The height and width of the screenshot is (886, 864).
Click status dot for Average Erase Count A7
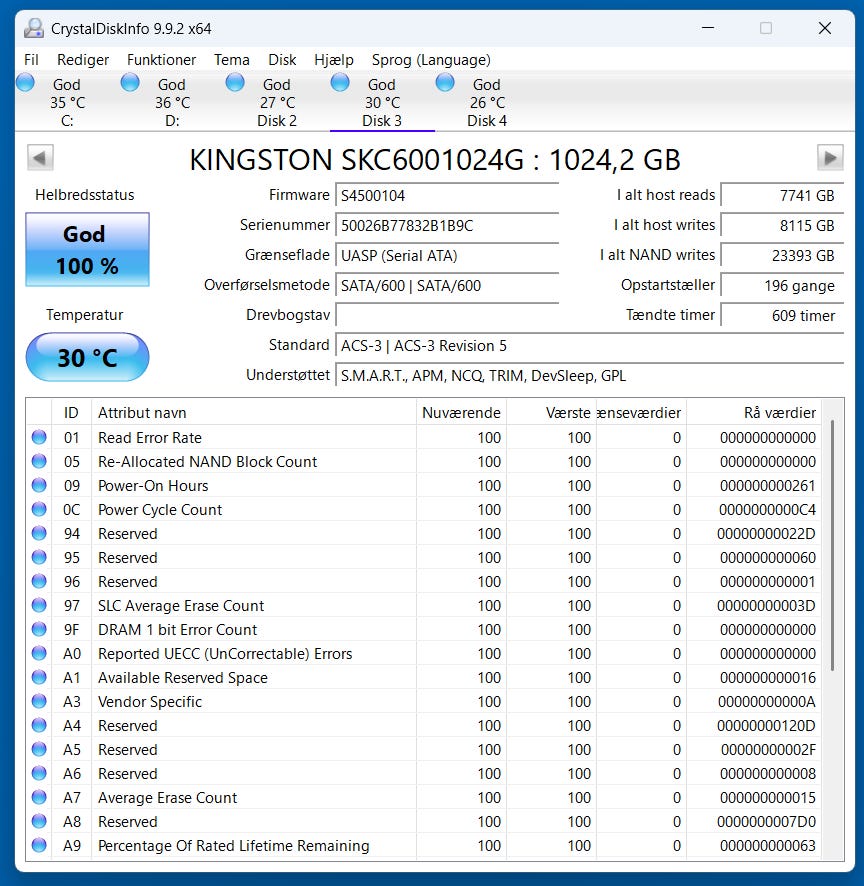[x=39, y=797]
